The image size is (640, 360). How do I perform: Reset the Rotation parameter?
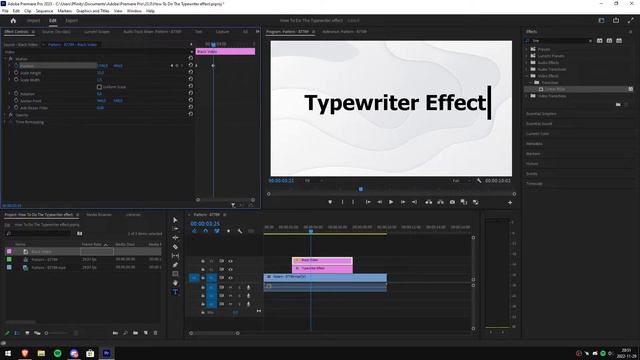[191, 93]
